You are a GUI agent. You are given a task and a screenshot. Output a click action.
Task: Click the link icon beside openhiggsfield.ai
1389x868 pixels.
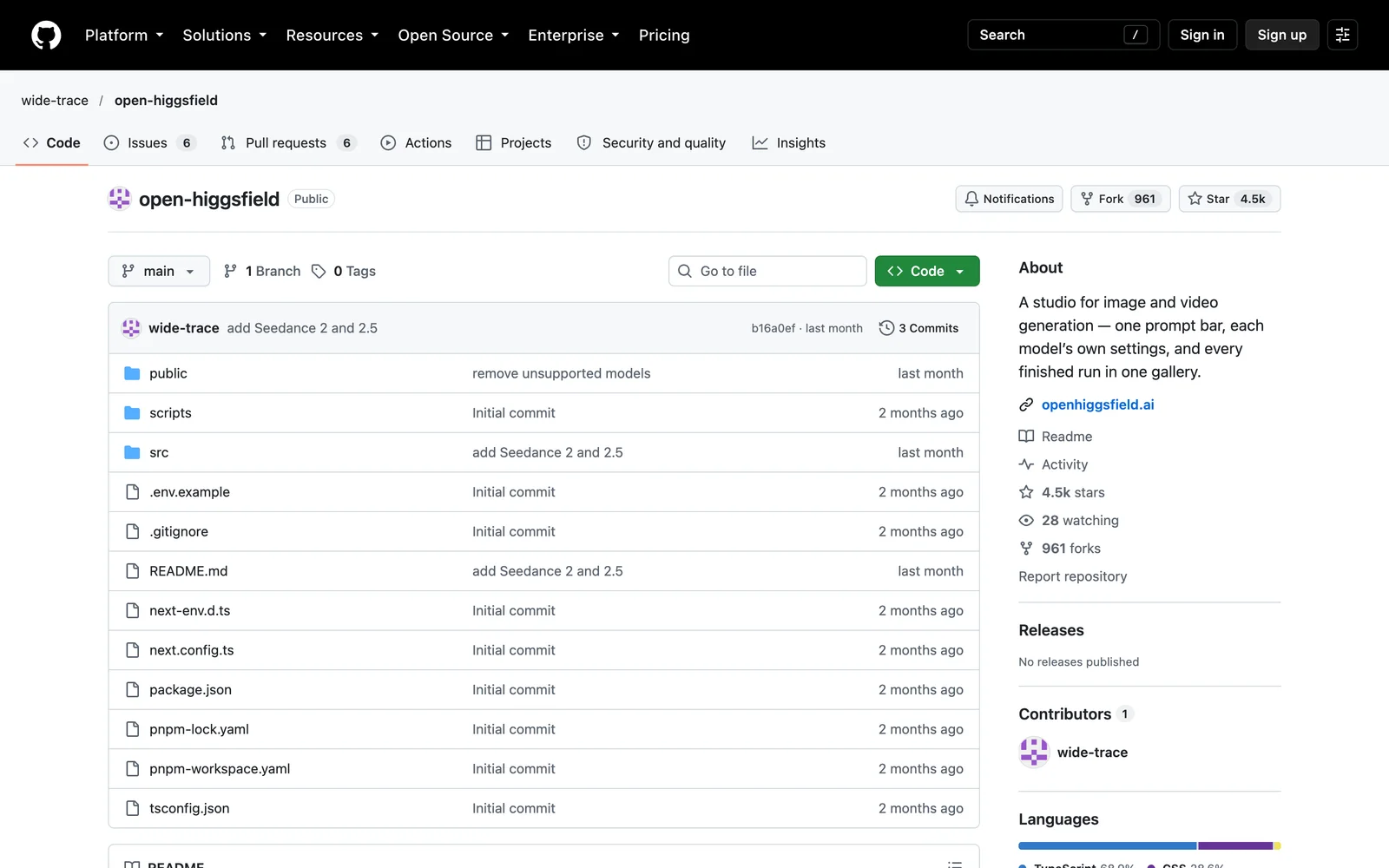pos(1026,404)
